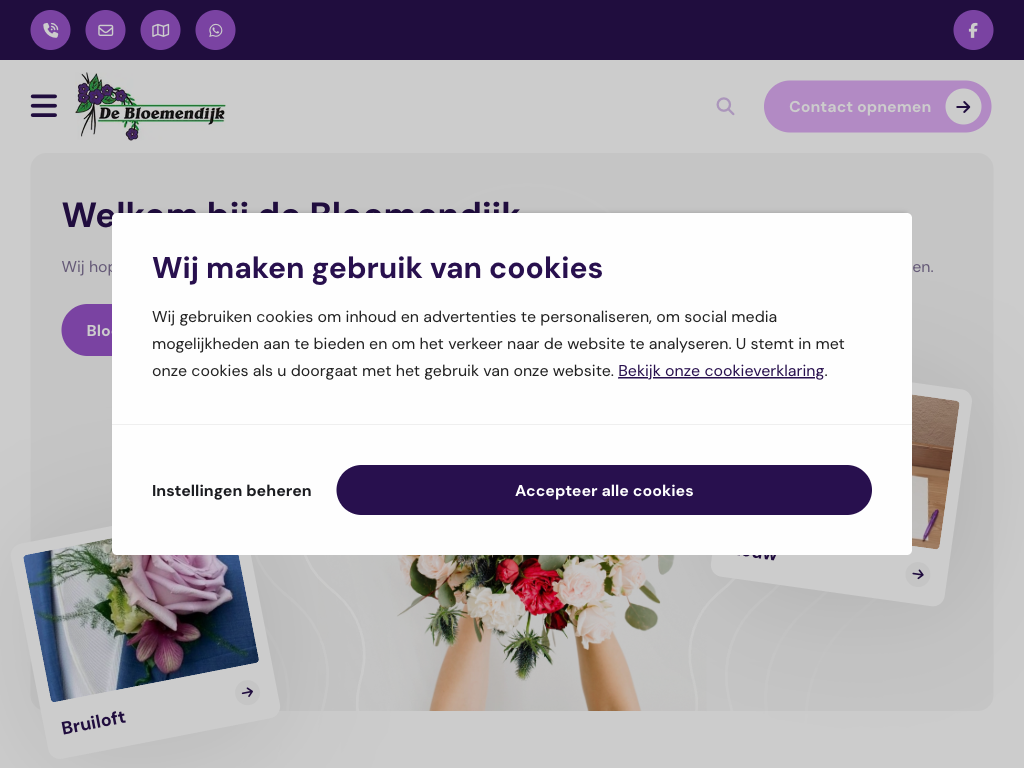
Task: Open the right card's notebook photo thumbnail
Action: (x=934, y=472)
